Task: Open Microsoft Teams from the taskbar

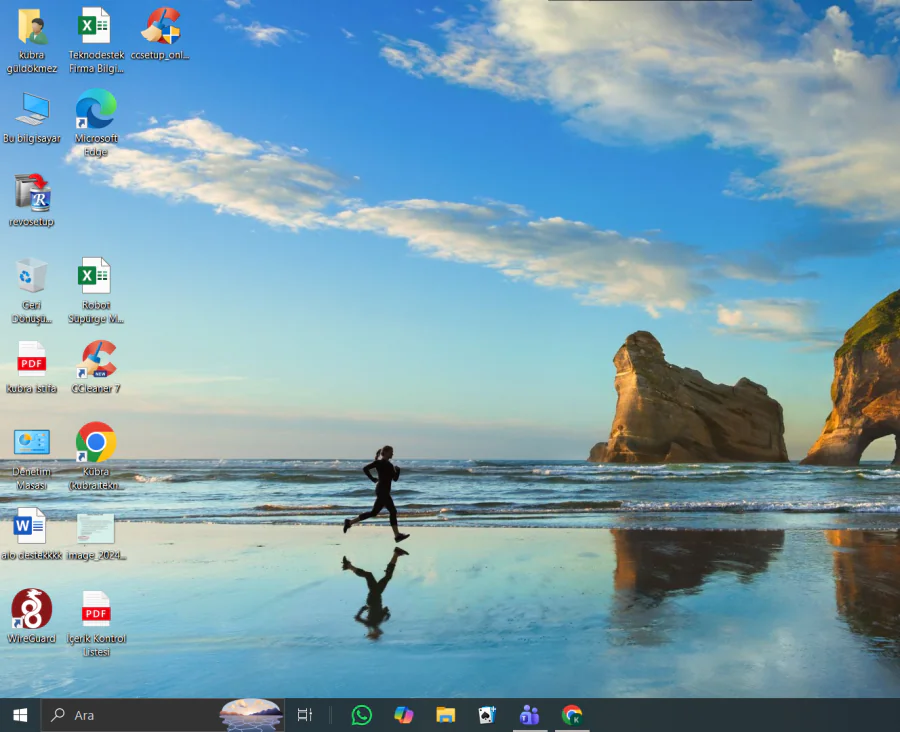Action: click(x=529, y=715)
